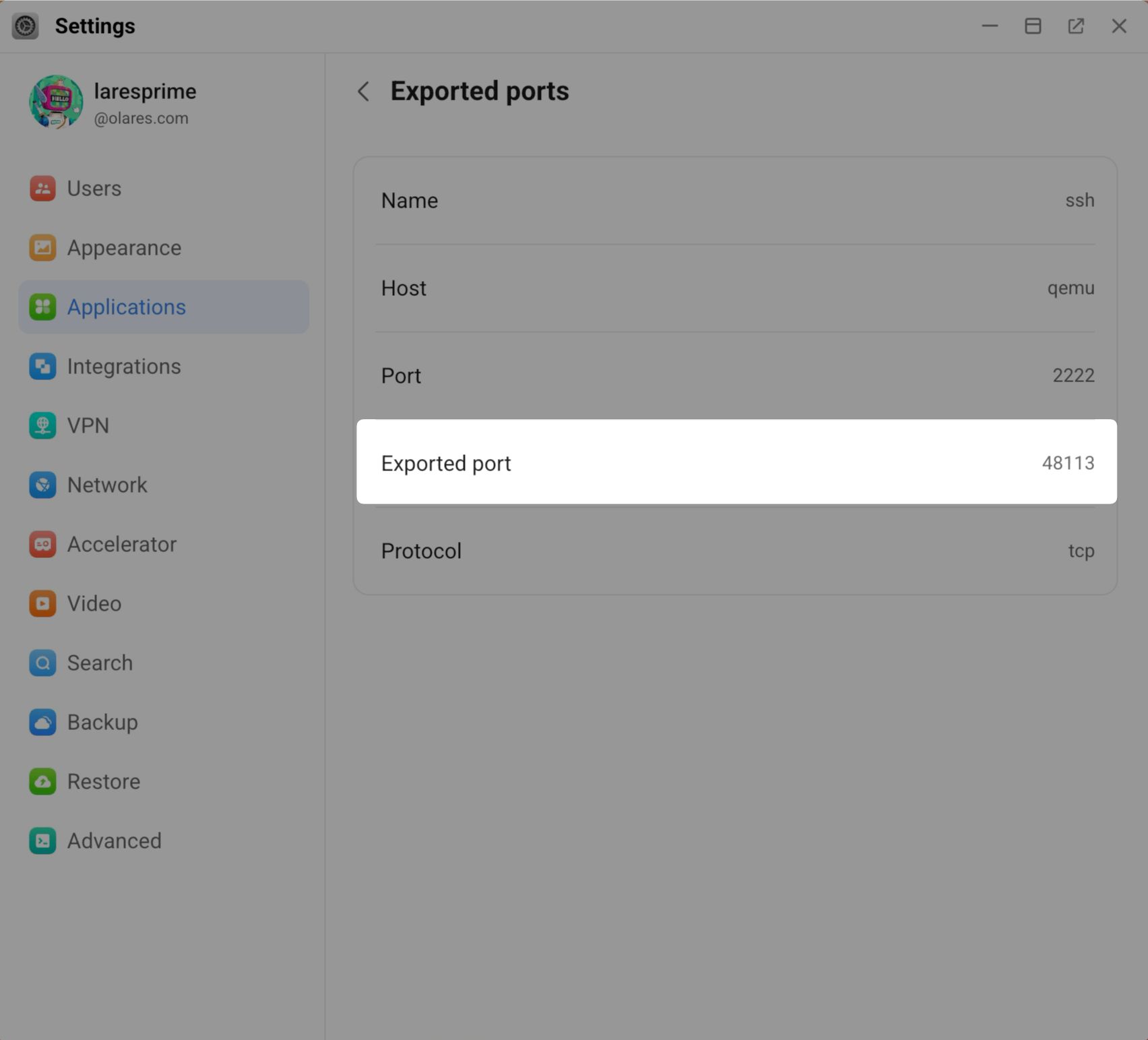Click the Settings gear app icon
Image resolution: width=1148 pixels, height=1040 pixels.
[x=26, y=26]
